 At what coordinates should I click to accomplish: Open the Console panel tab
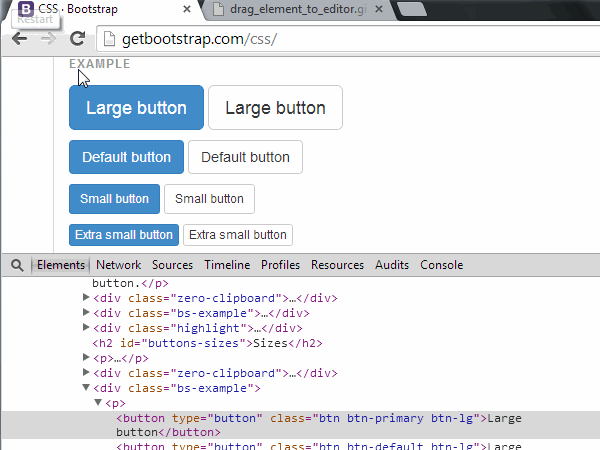[441, 265]
